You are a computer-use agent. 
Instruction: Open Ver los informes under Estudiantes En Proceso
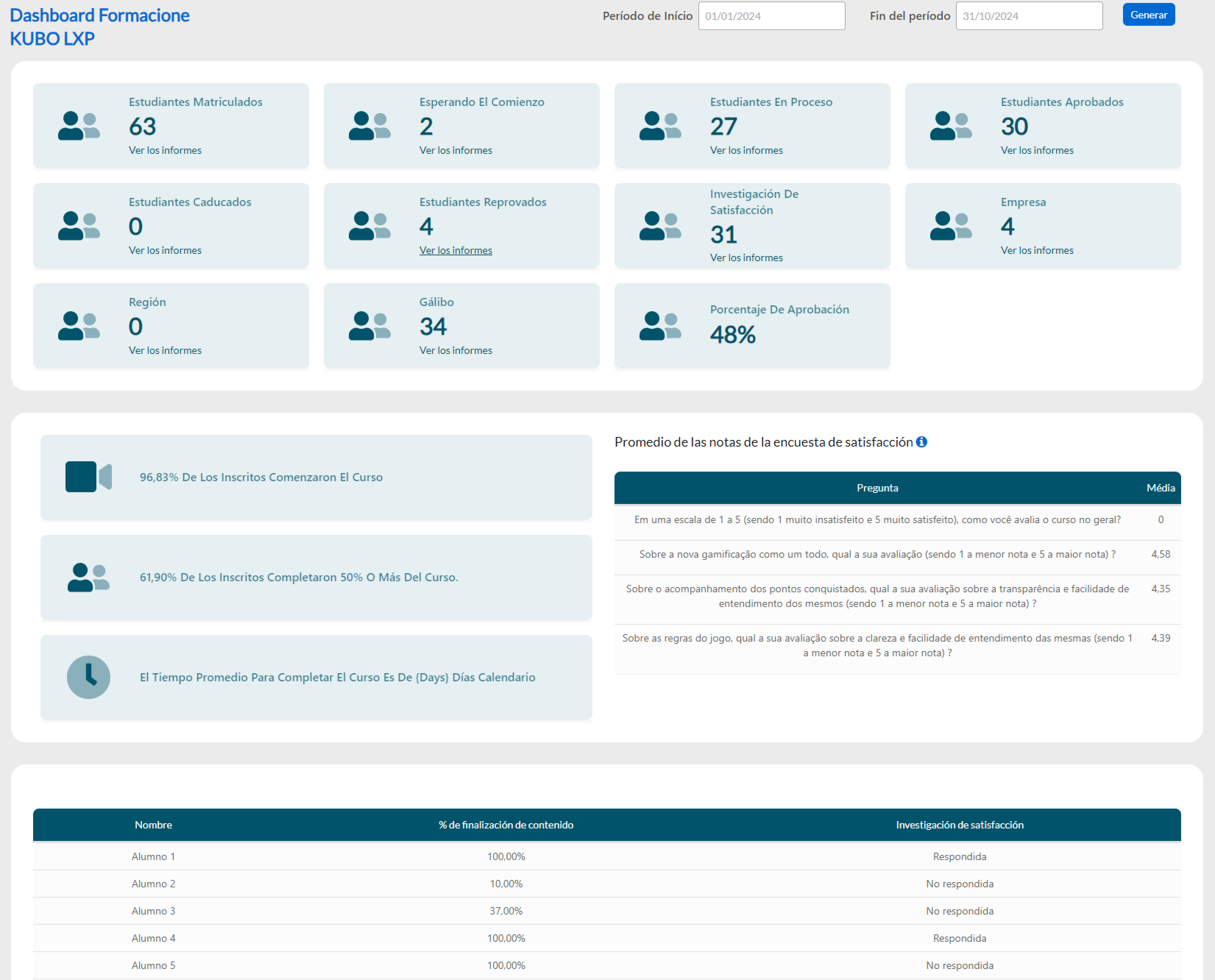coord(746,150)
